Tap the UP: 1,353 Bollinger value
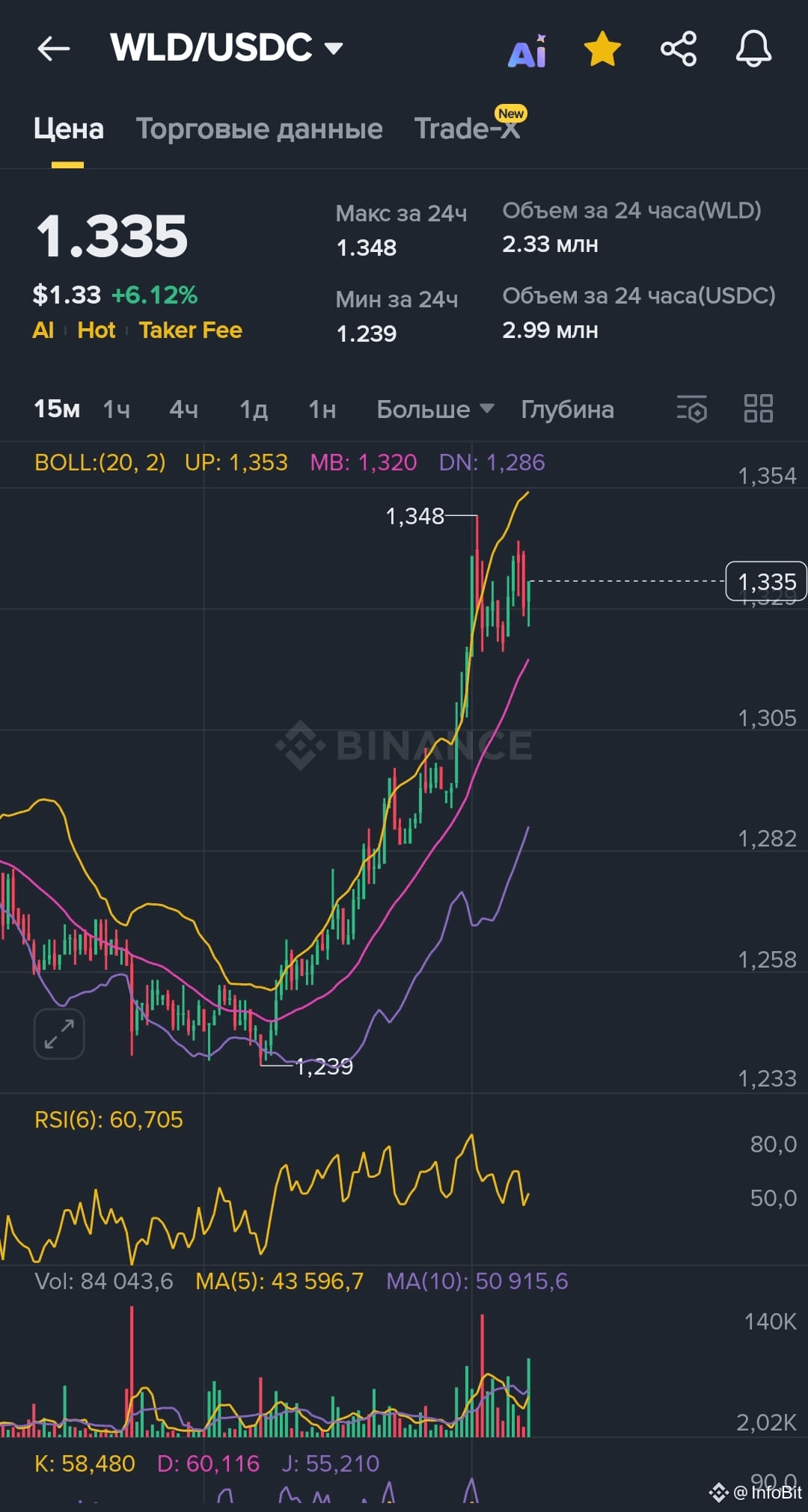 [236, 462]
